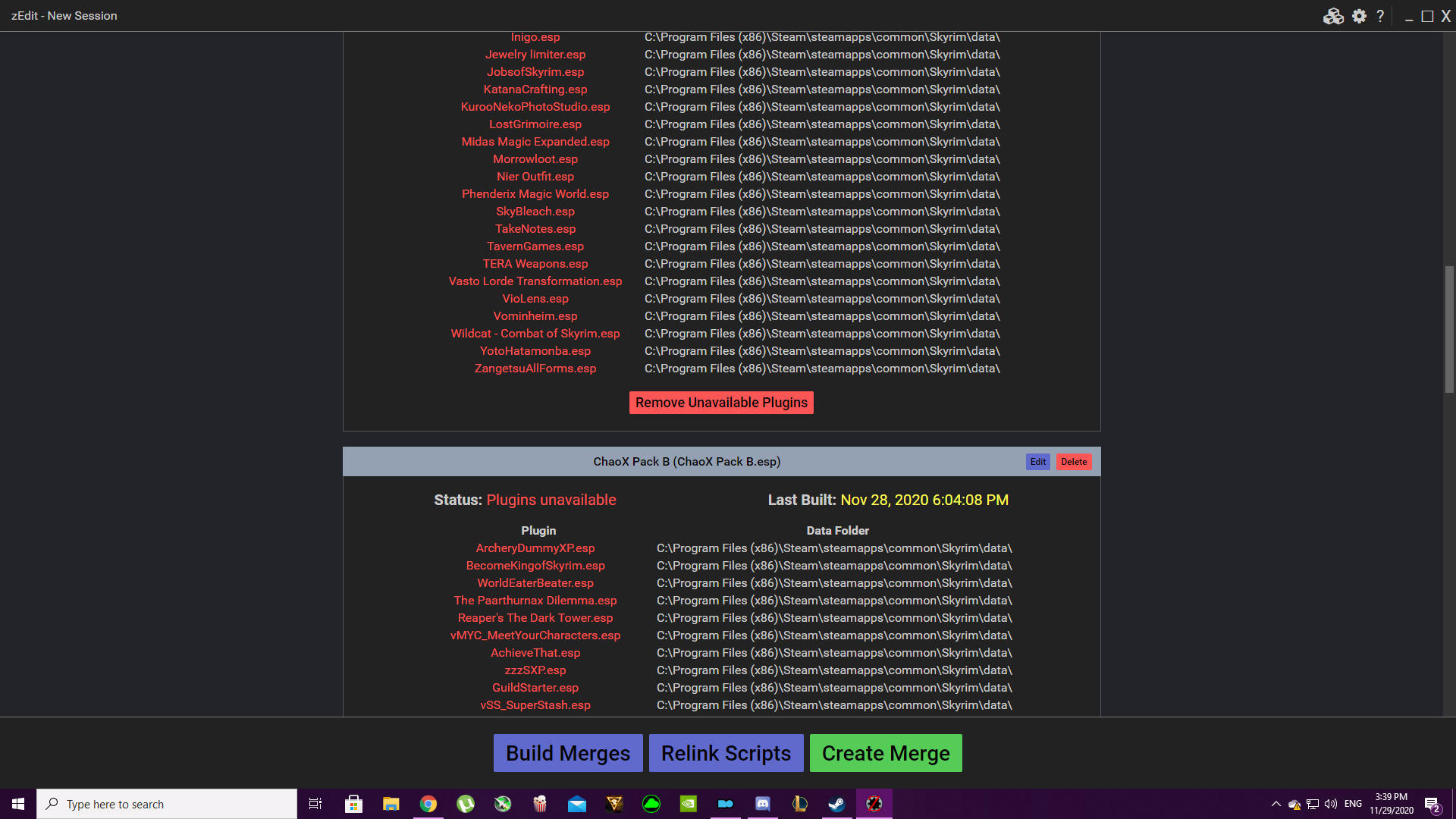Maximize the zEdit window
Image resolution: width=1456 pixels, height=819 pixels.
coord(1427,16)
